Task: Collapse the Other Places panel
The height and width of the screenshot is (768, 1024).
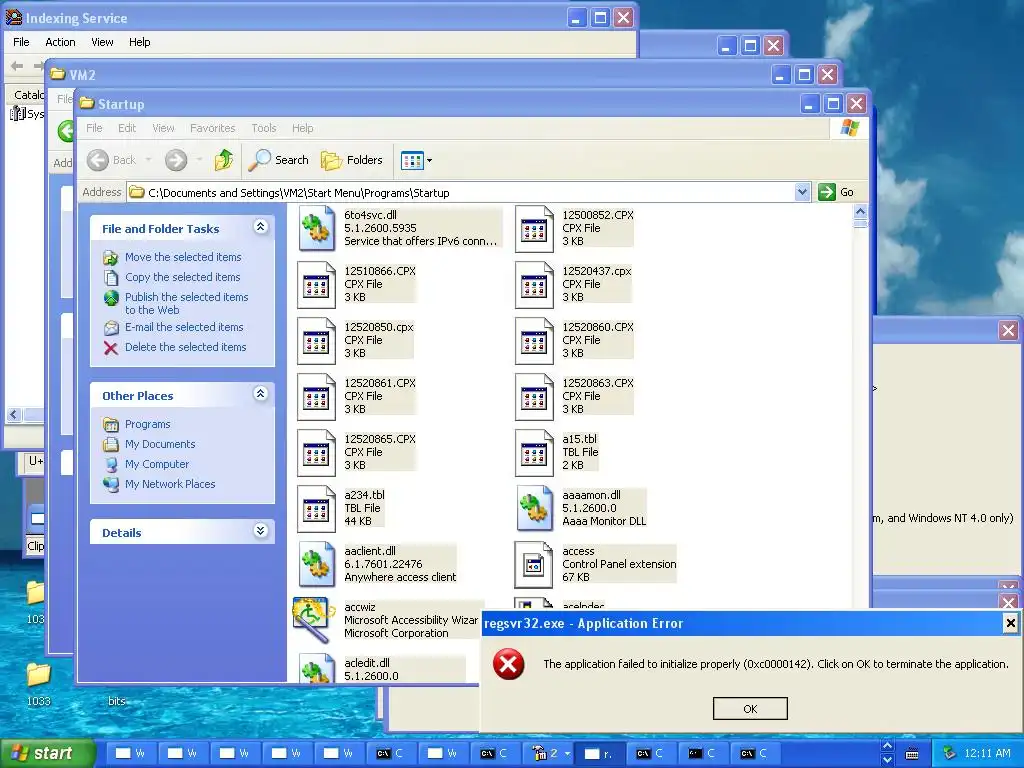Action: [x=260, y=394]
